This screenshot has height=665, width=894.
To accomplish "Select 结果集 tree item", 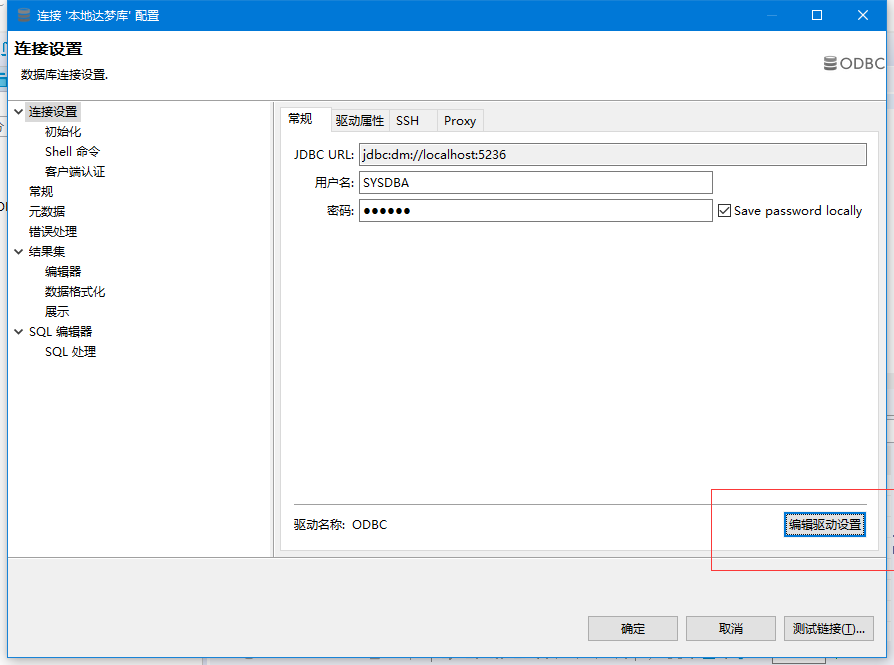I will (47, 252).
